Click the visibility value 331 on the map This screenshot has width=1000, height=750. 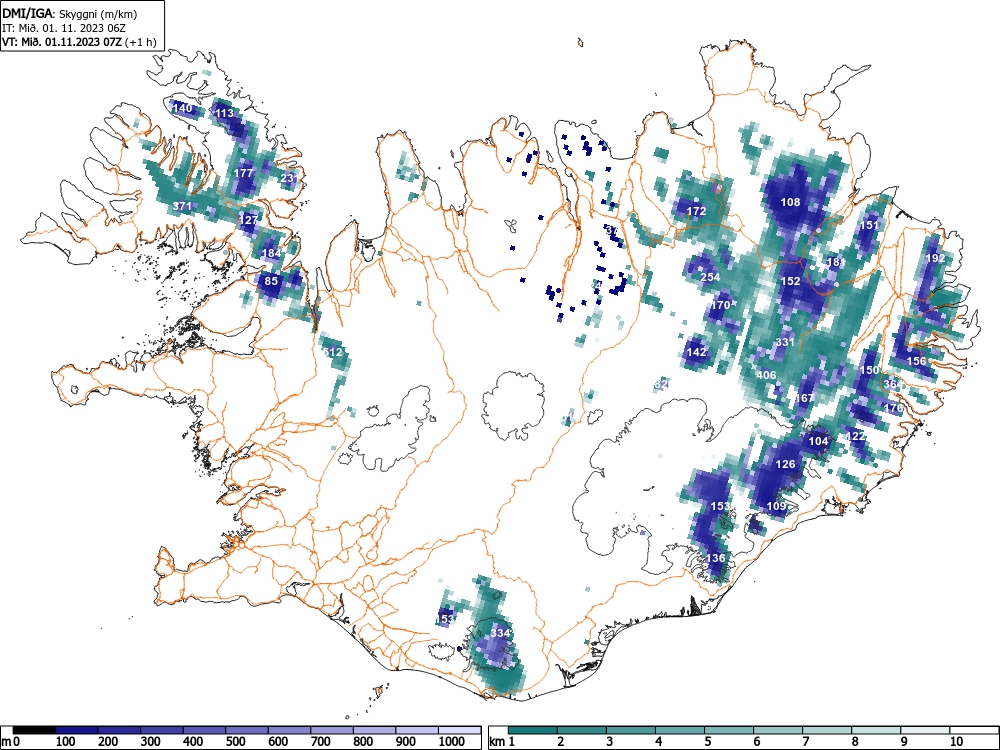785,342
